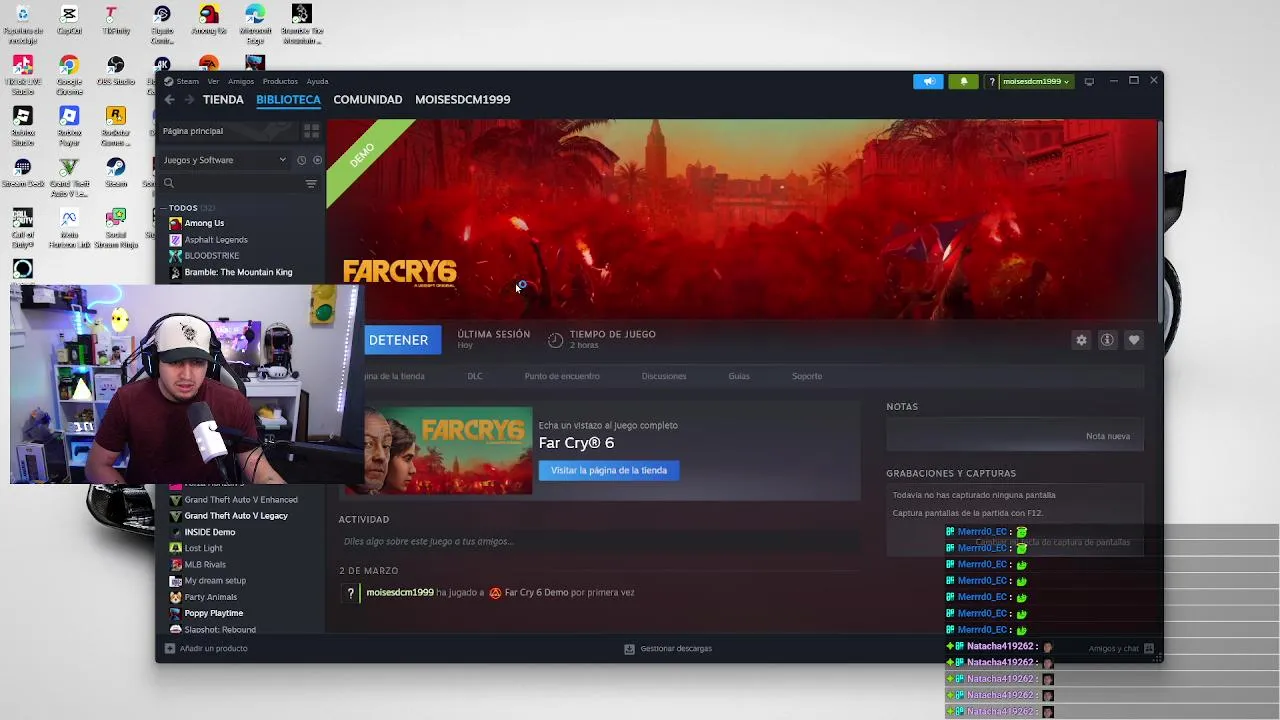
Task: Add Far Cry 6 to favorites heart
Action: [x=1134, y=340]
